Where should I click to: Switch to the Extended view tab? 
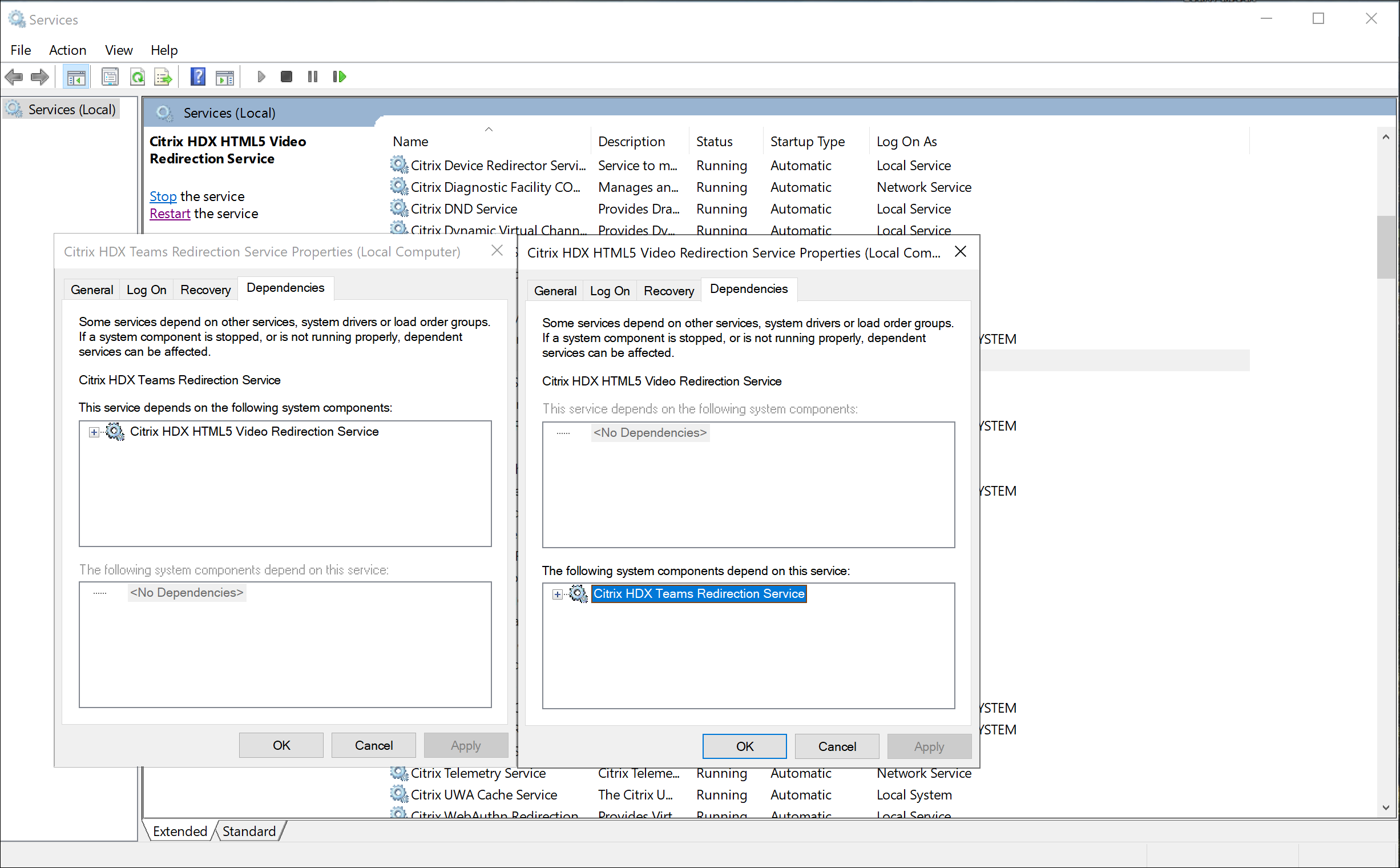point(180,831)
